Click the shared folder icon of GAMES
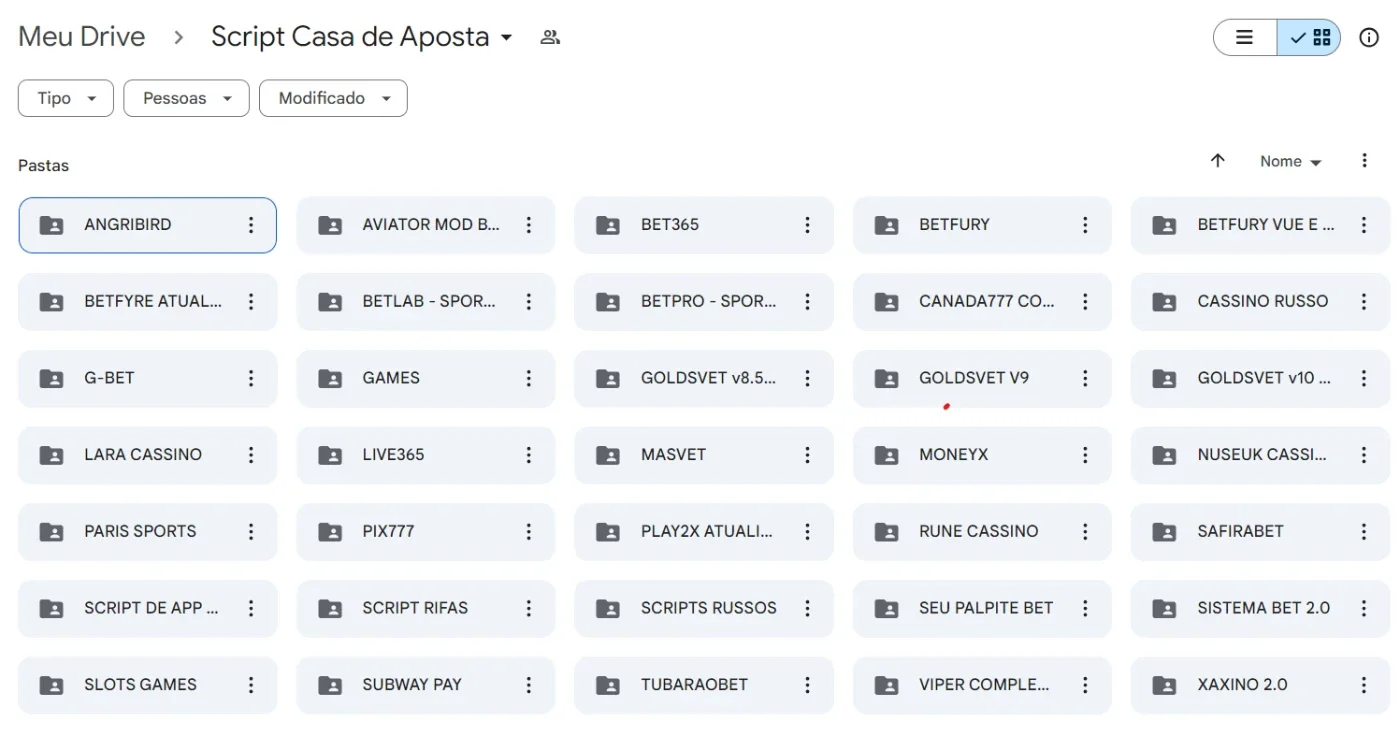Screen dimensions: 1400x736 point(329,378)
